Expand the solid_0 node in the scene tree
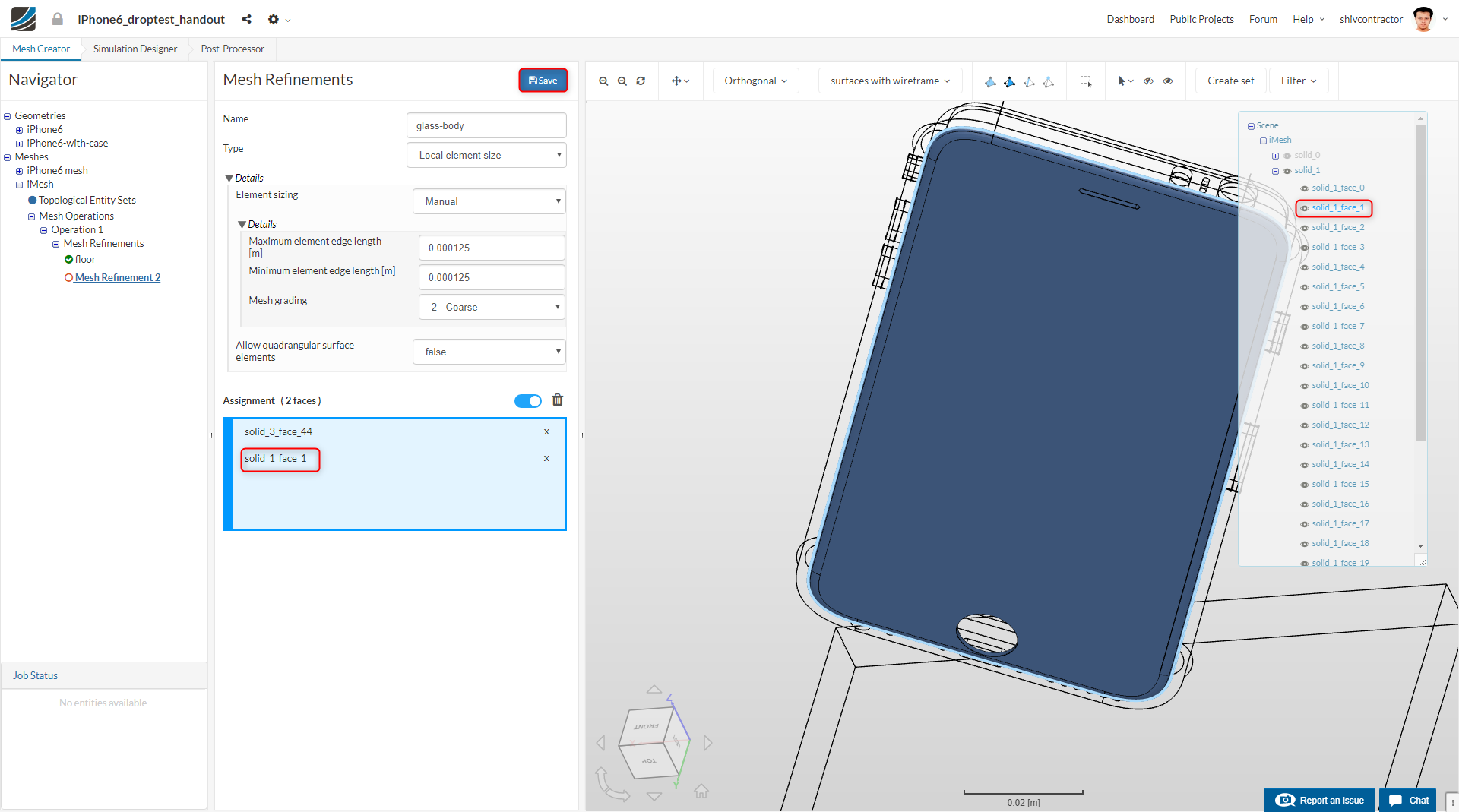The width and height of the screenshot is (1459, 812). 1275,156
